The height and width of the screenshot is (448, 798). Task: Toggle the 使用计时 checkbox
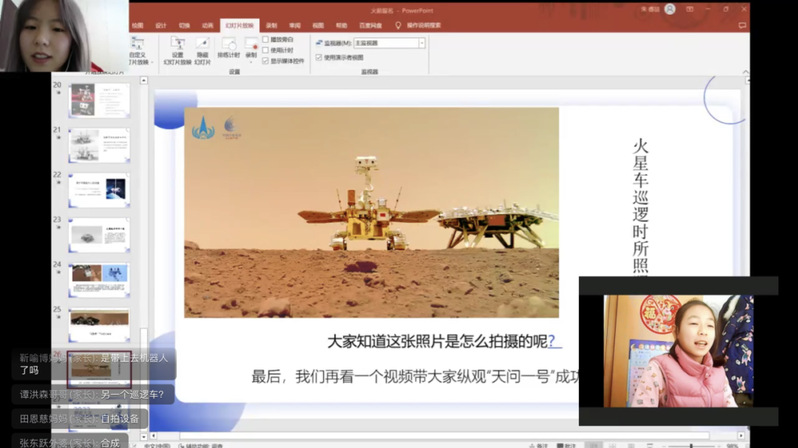click(266, 50)
